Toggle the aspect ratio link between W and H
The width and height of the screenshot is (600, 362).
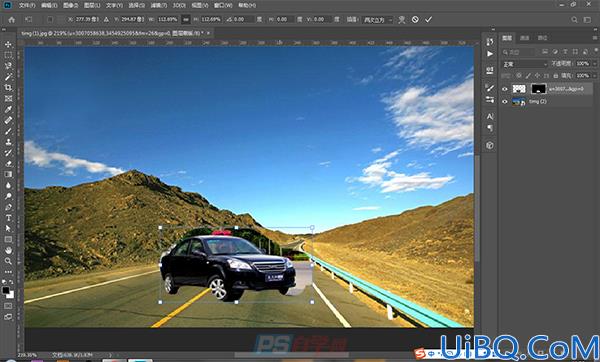point(186,19)
